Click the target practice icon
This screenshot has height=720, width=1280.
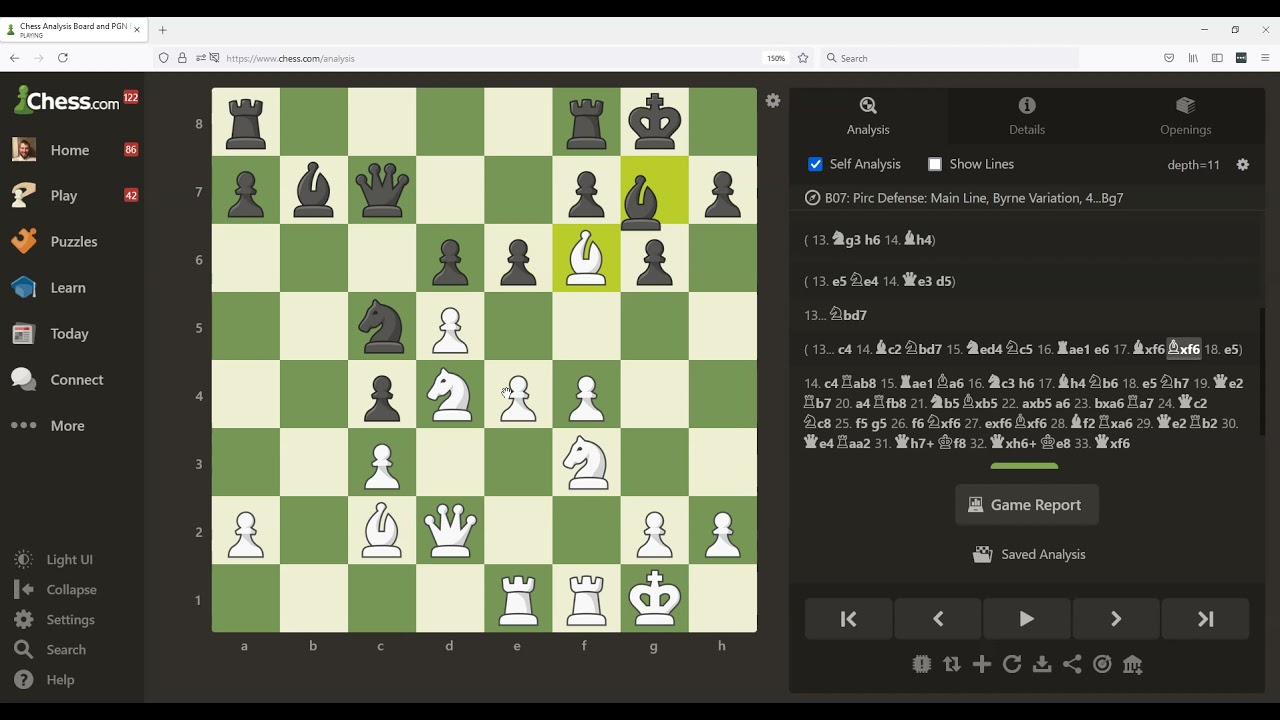click(x=1102, y=664)
